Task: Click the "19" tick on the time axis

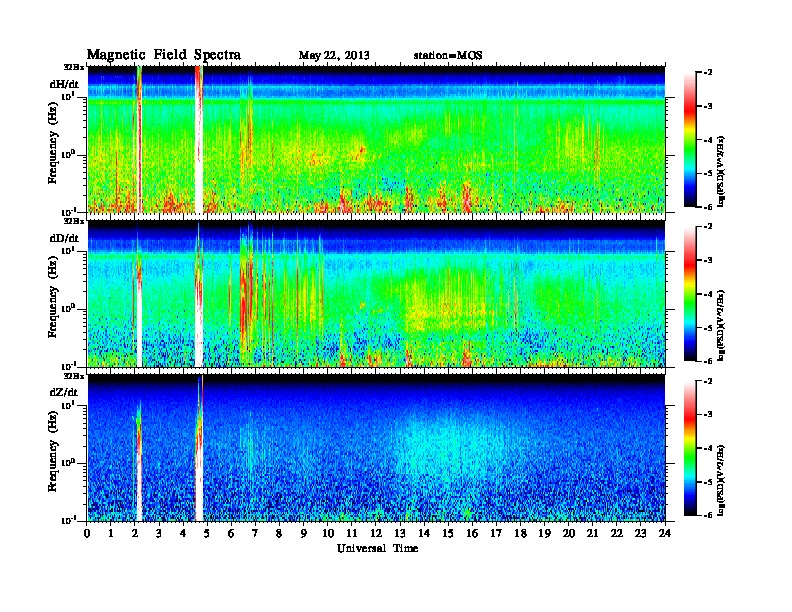Action: [544, 534]
